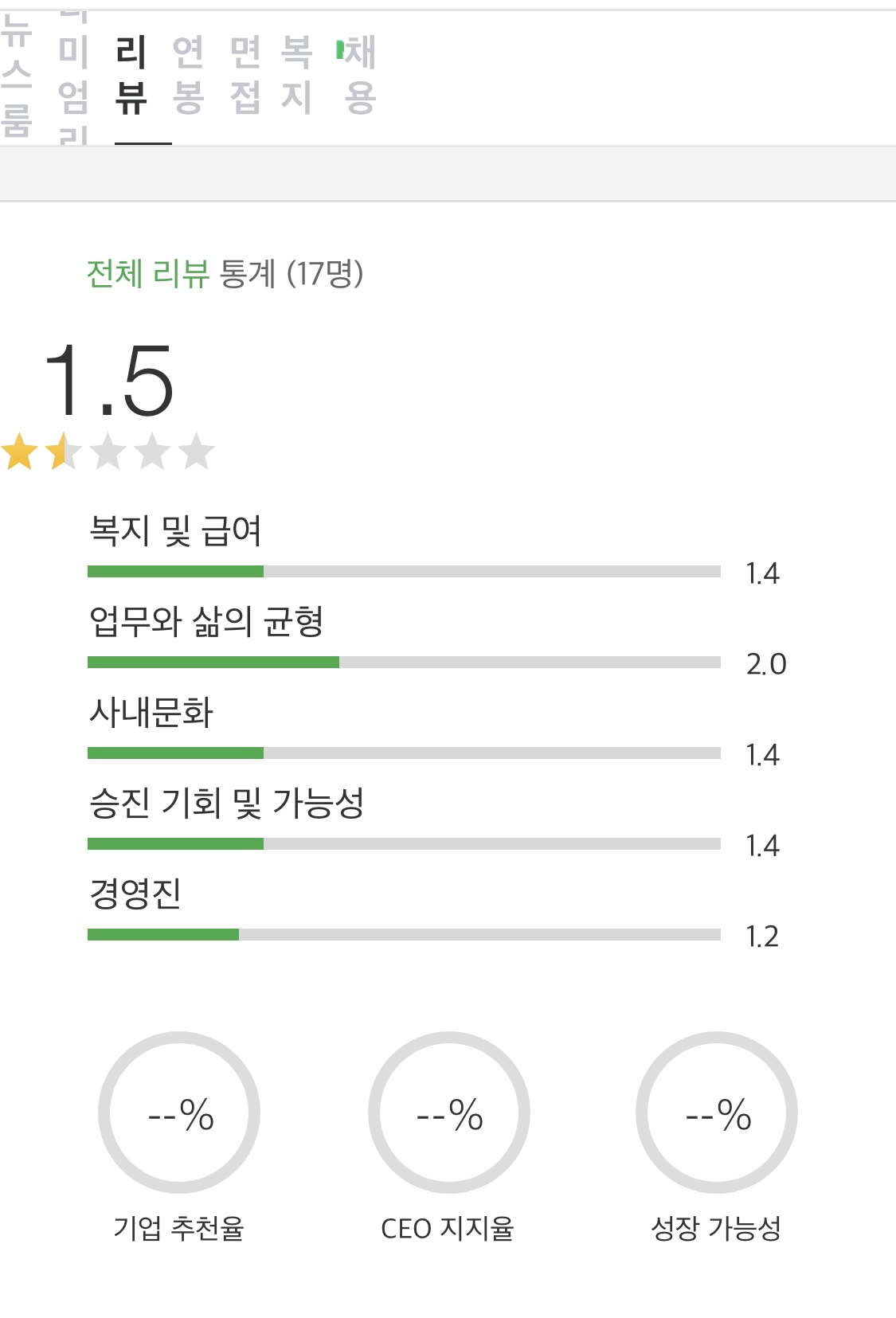Click the 승진 기회 및 가능성 rating bar

404,843
